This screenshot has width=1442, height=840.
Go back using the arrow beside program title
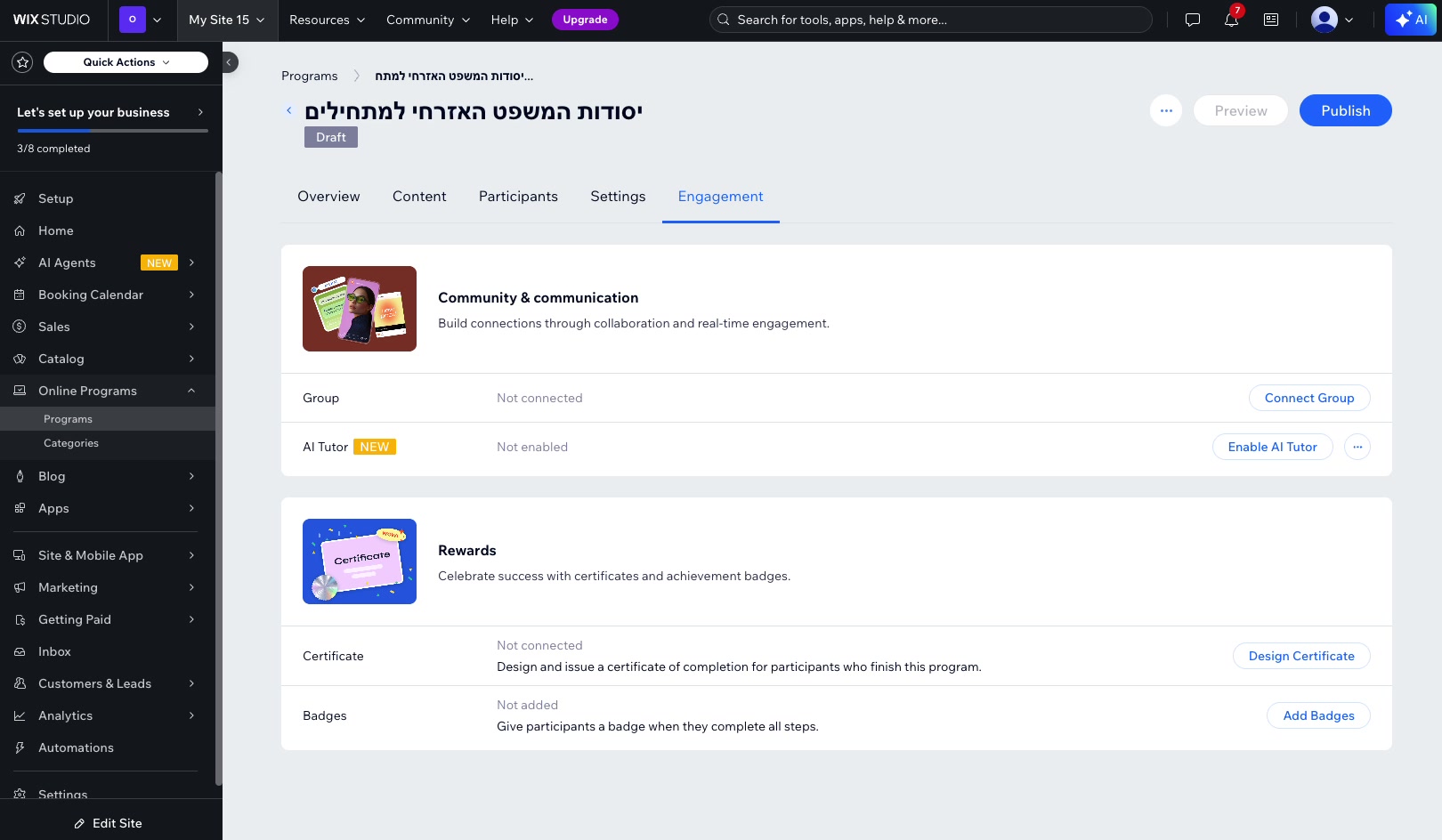click(288, 110)
